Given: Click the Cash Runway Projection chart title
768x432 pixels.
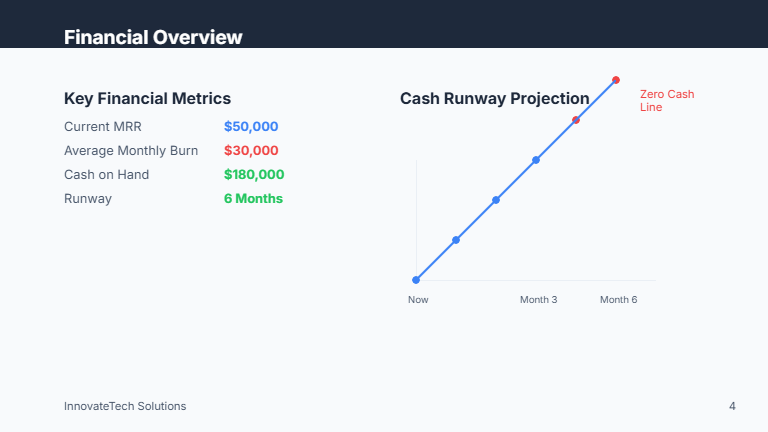Looking at the screenshot, I should click(495, 98).
